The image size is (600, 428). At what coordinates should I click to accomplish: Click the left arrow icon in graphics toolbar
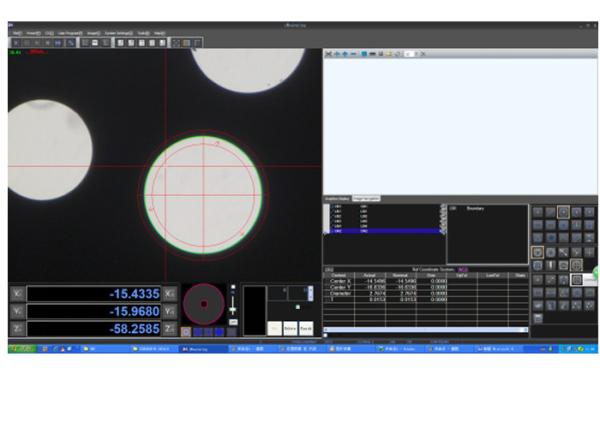coord(336,53)
